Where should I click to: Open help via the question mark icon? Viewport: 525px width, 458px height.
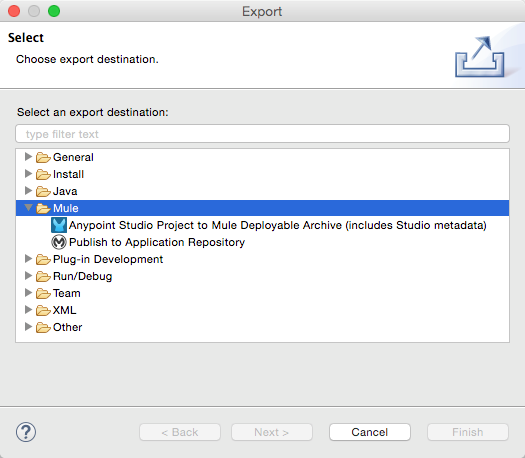[26, 432]
